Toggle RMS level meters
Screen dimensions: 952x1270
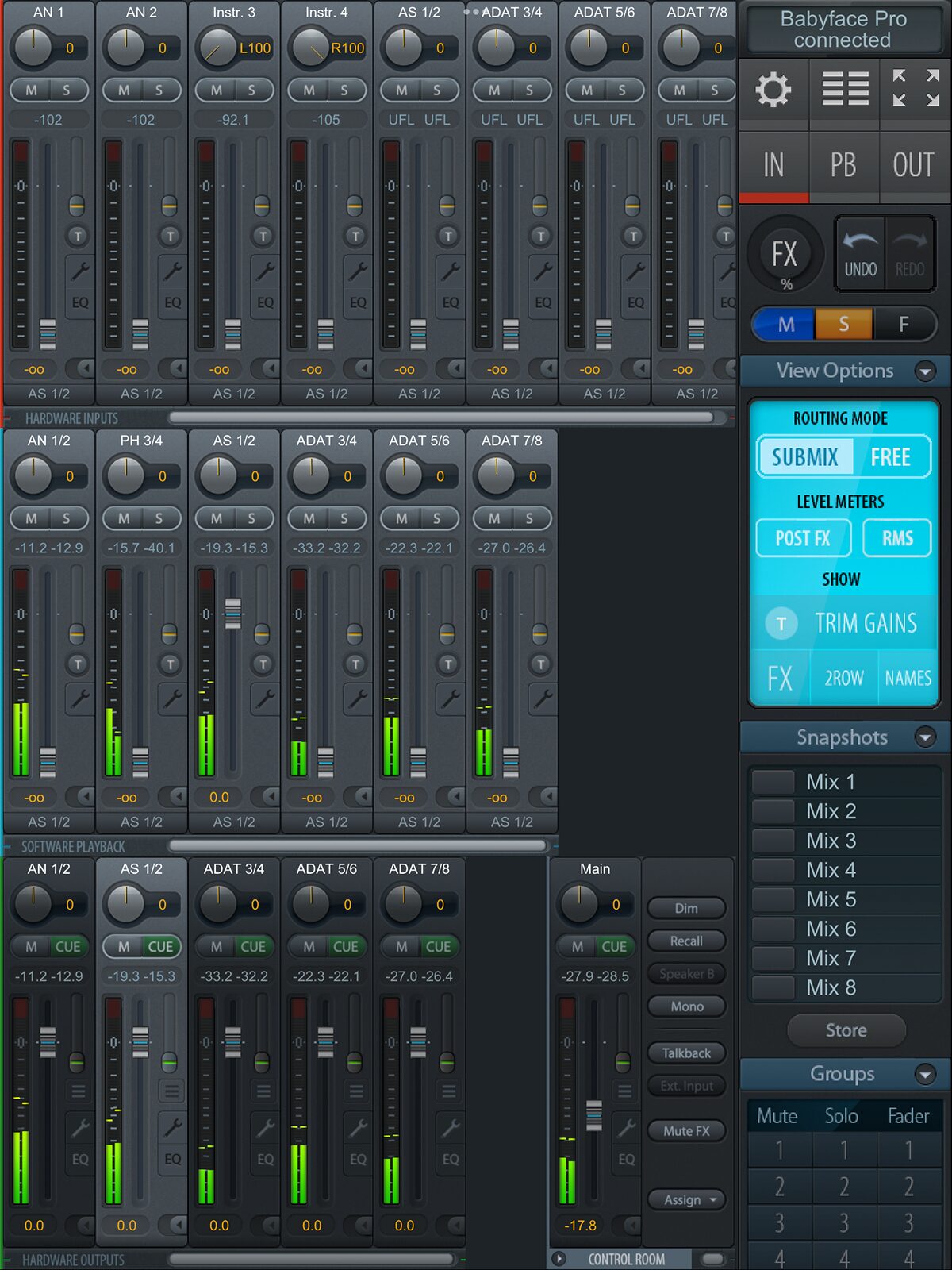897,538
